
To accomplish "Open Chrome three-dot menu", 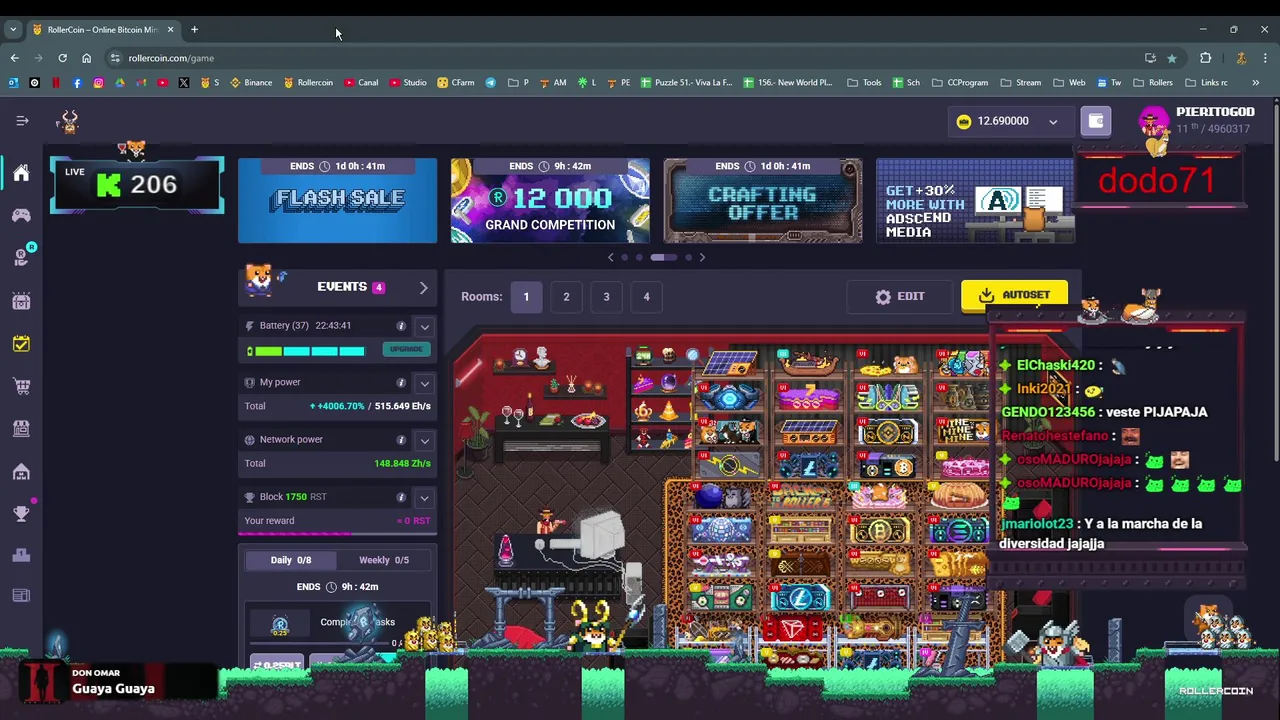I will click(x=1266, y=58).
